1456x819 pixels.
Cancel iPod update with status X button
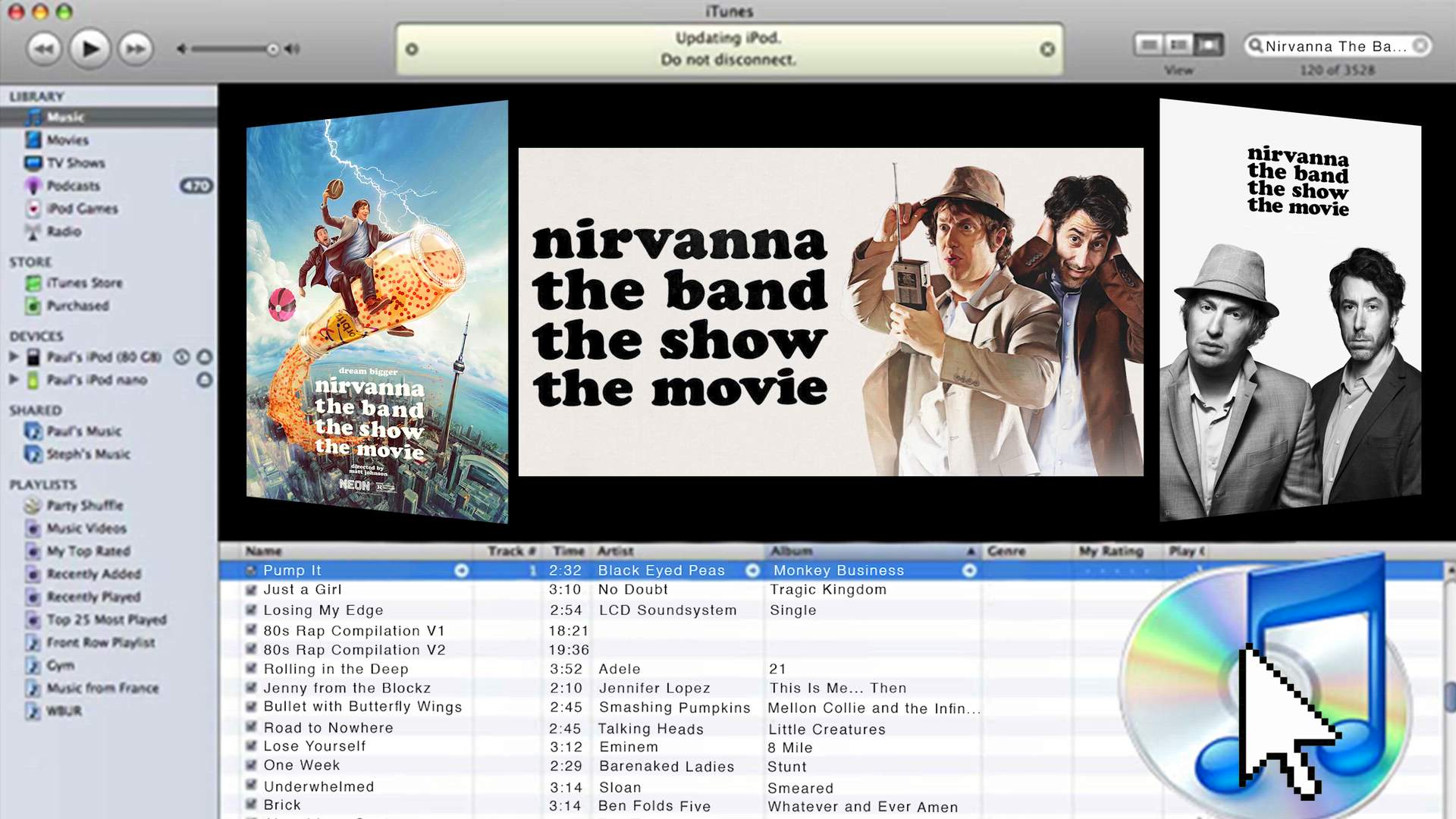click(1047, 49)
